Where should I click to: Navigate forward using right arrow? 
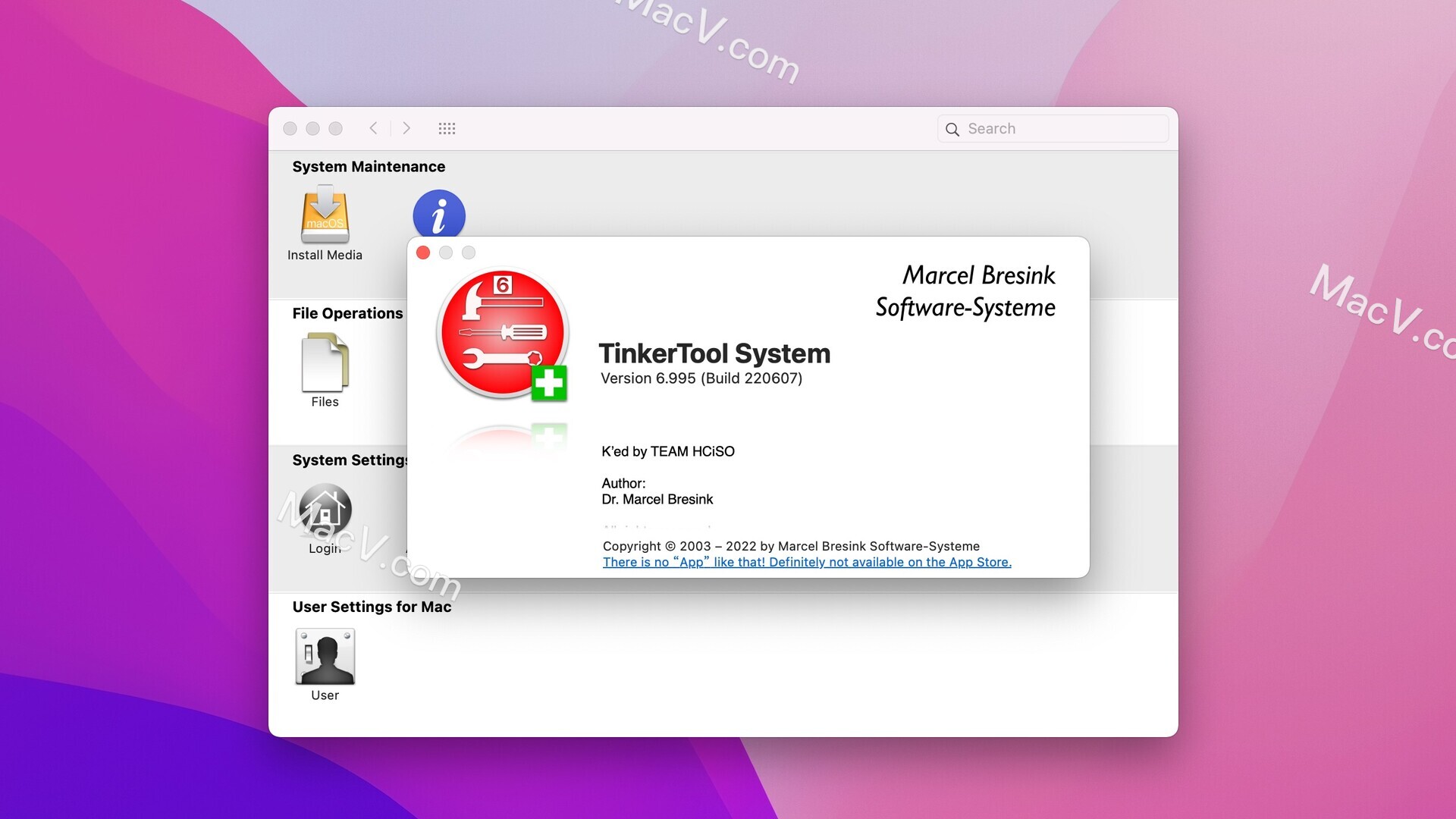[406, 128]
